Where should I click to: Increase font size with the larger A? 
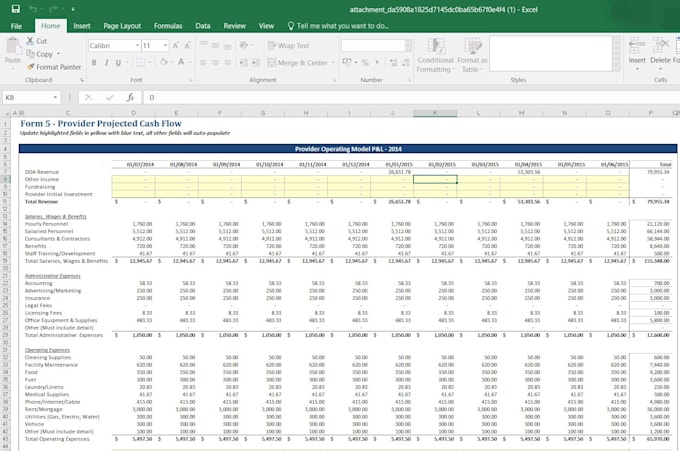176,46
